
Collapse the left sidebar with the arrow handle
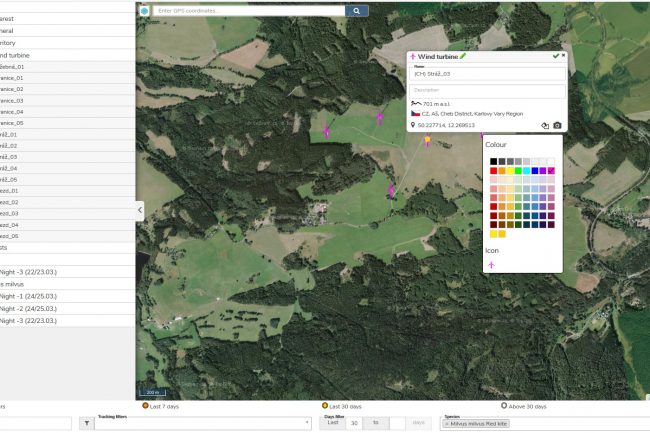140,210
